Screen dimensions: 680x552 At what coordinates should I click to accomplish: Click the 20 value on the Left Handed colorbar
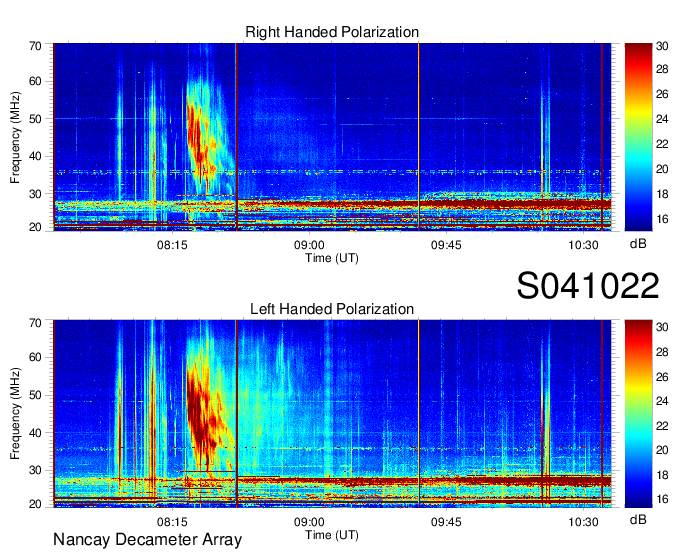pos(662,450)
